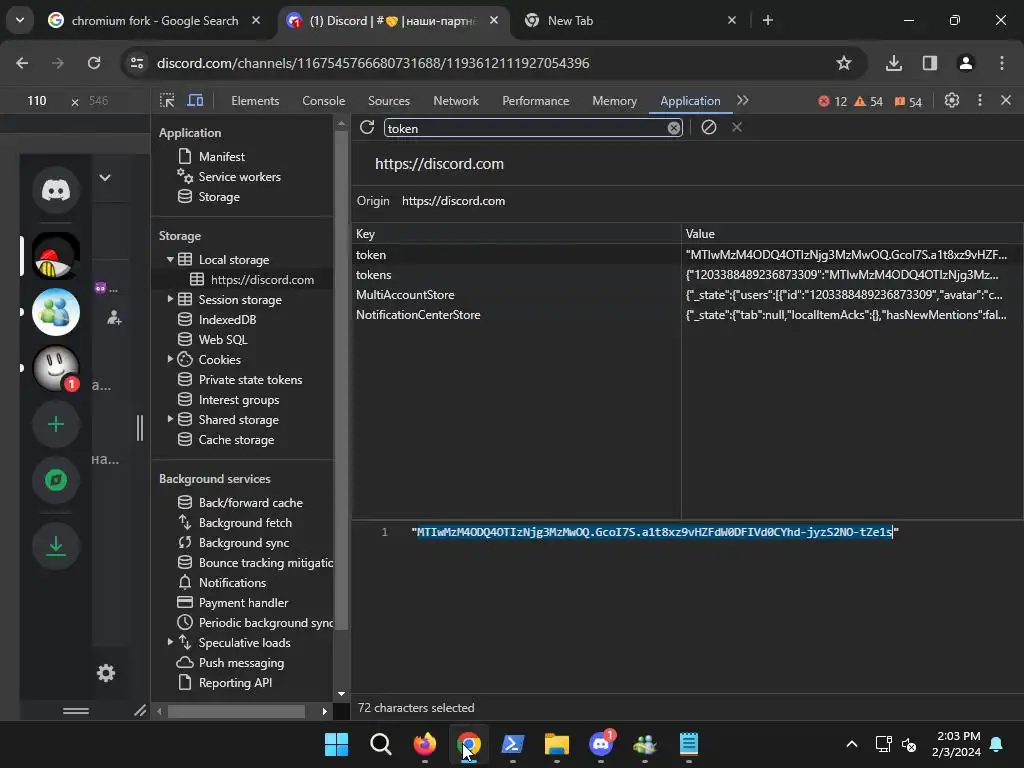Expand the Shared storage tree node
Image resolution: width=1024 pixels, height=768 pixels.
point(170,419)
